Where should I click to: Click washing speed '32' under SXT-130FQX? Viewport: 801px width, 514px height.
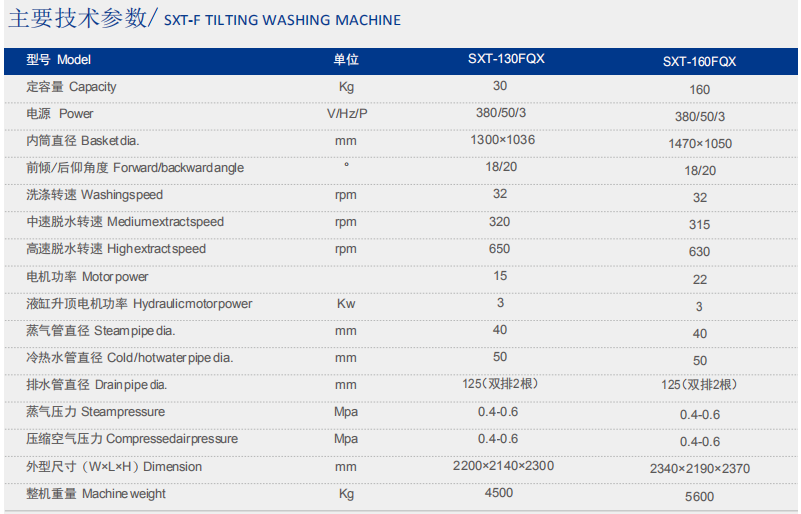[x=500, y=194]
